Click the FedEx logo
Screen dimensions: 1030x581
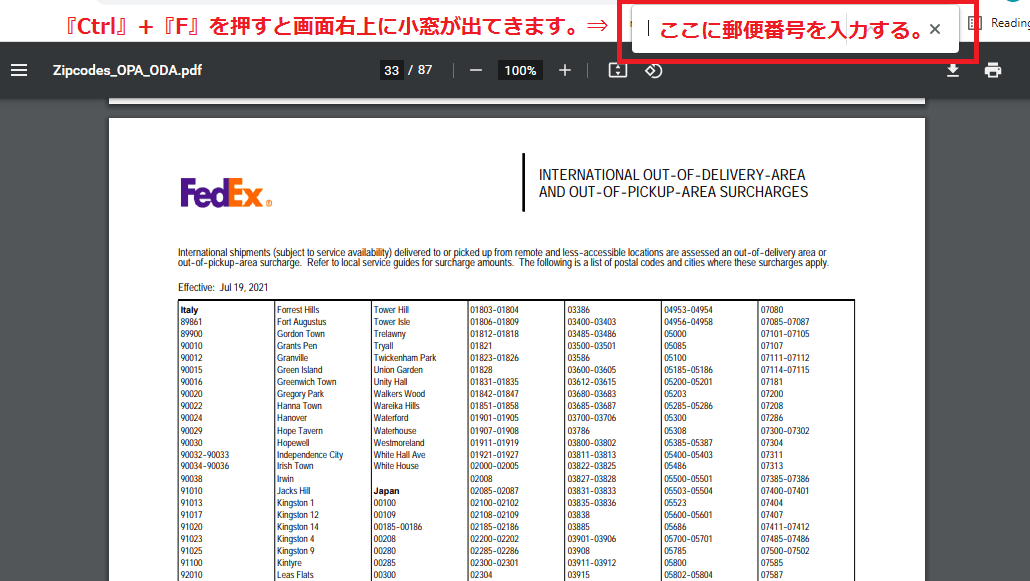226,193
